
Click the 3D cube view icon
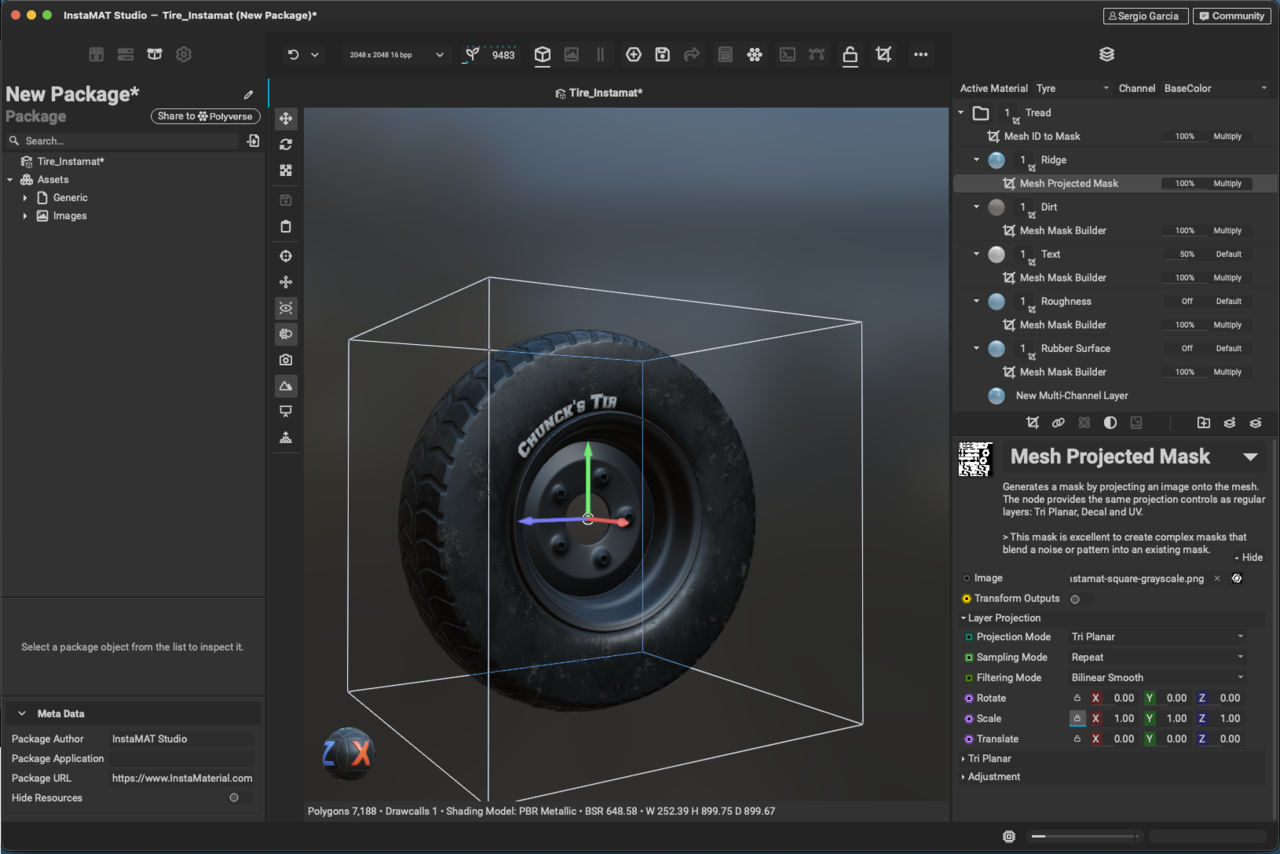tap(542, 55)
